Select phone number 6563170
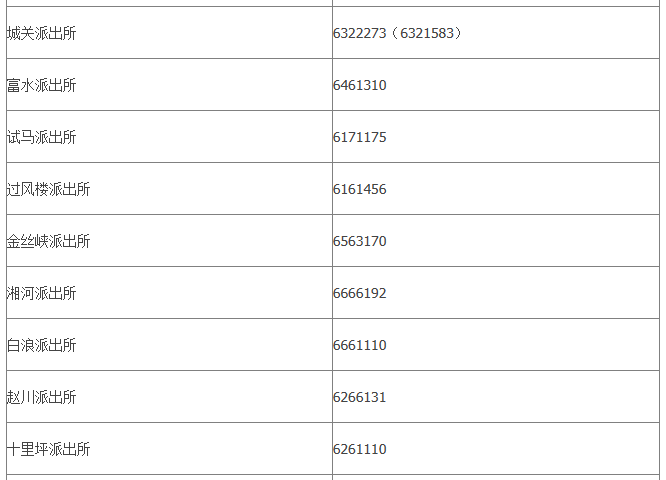Viewport: 666px width, 480px height. (360, 241)
